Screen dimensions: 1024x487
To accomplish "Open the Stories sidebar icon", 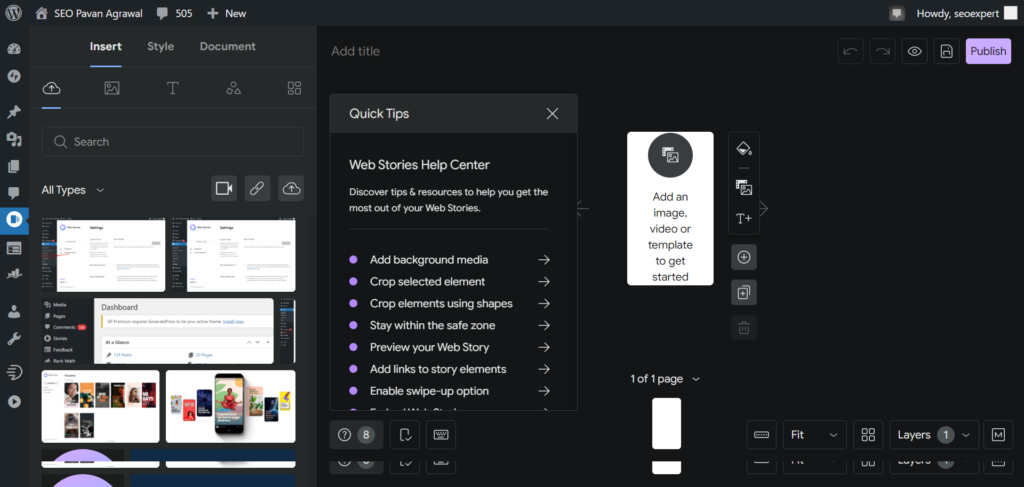I will pyautogui.click(x=14, y=220).
